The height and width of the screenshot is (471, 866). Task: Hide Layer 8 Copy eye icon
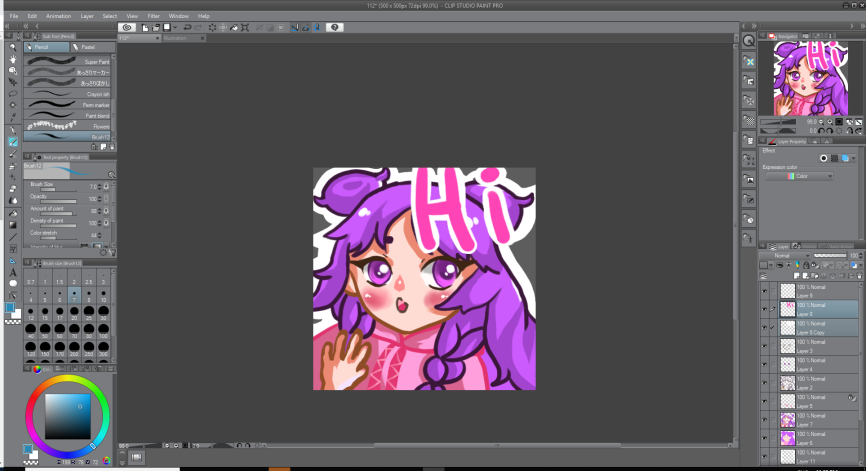pyautogui.click(x=764, y=328)
